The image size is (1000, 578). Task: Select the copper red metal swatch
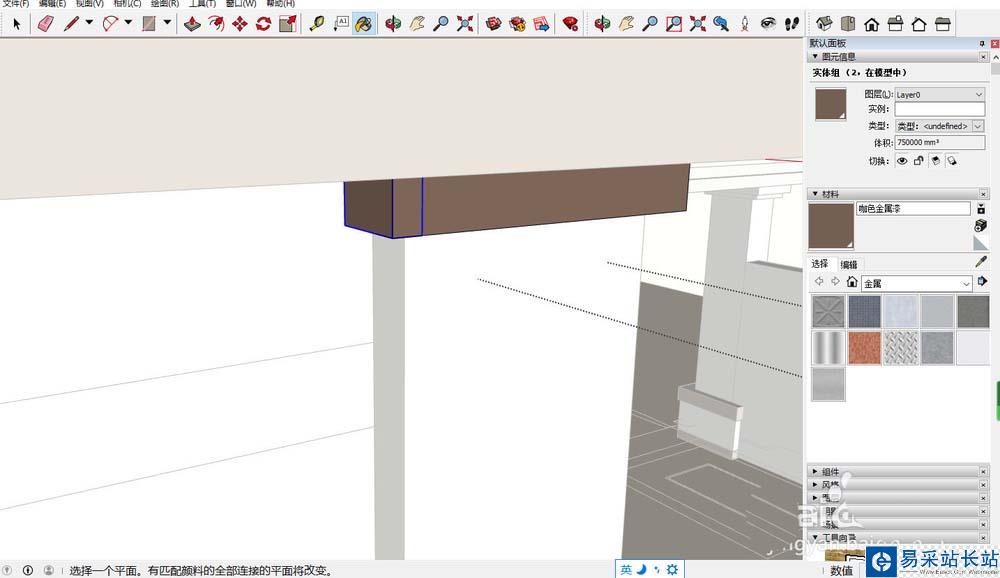click(x=864, y=347)
